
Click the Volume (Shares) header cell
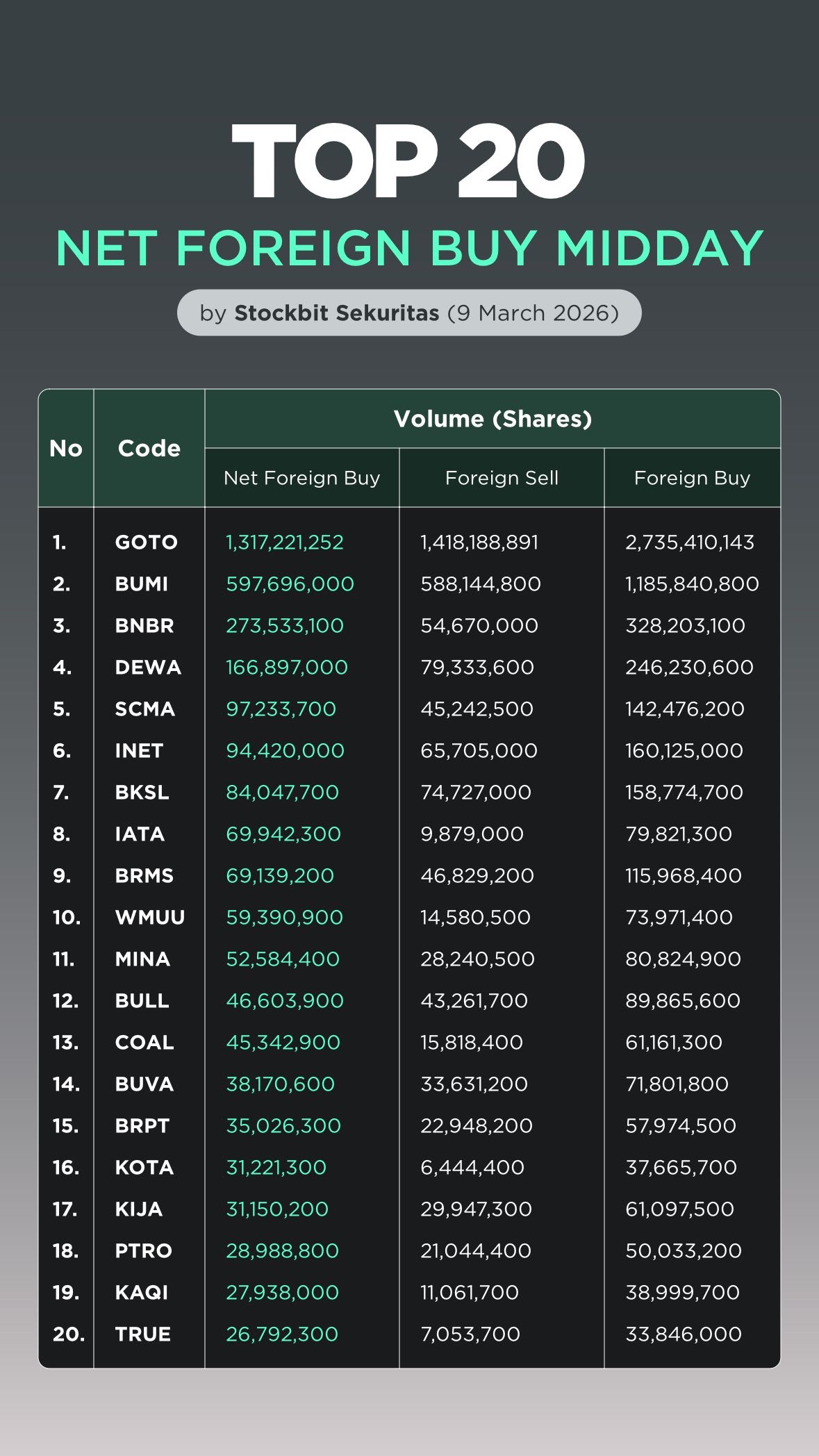coord(493,419)
